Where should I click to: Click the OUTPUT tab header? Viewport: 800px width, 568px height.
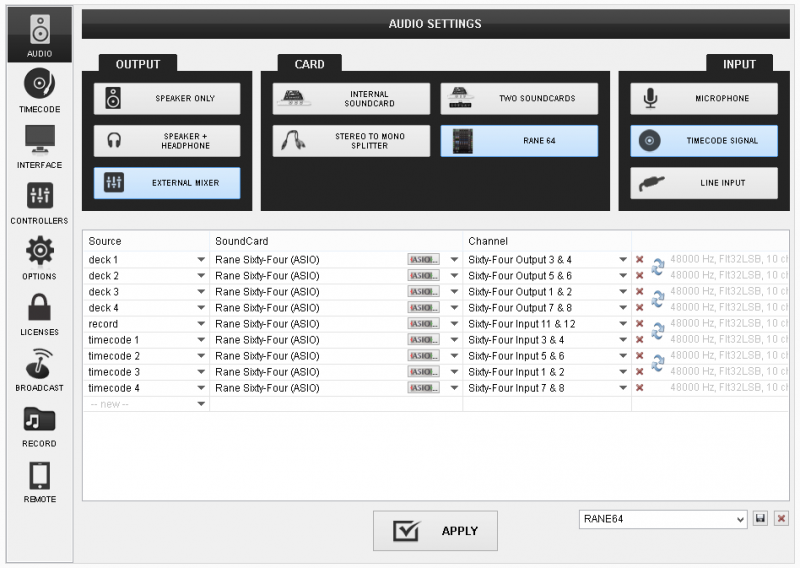click(138, 64)
